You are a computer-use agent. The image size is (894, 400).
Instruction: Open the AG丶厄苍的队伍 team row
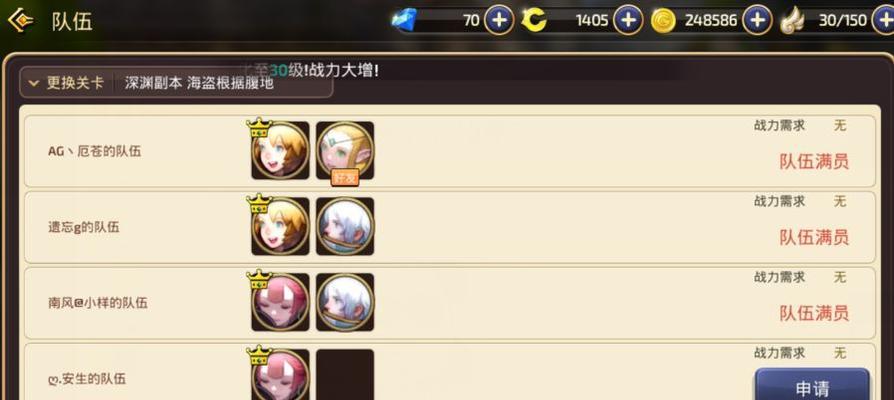tap(450, 151)
